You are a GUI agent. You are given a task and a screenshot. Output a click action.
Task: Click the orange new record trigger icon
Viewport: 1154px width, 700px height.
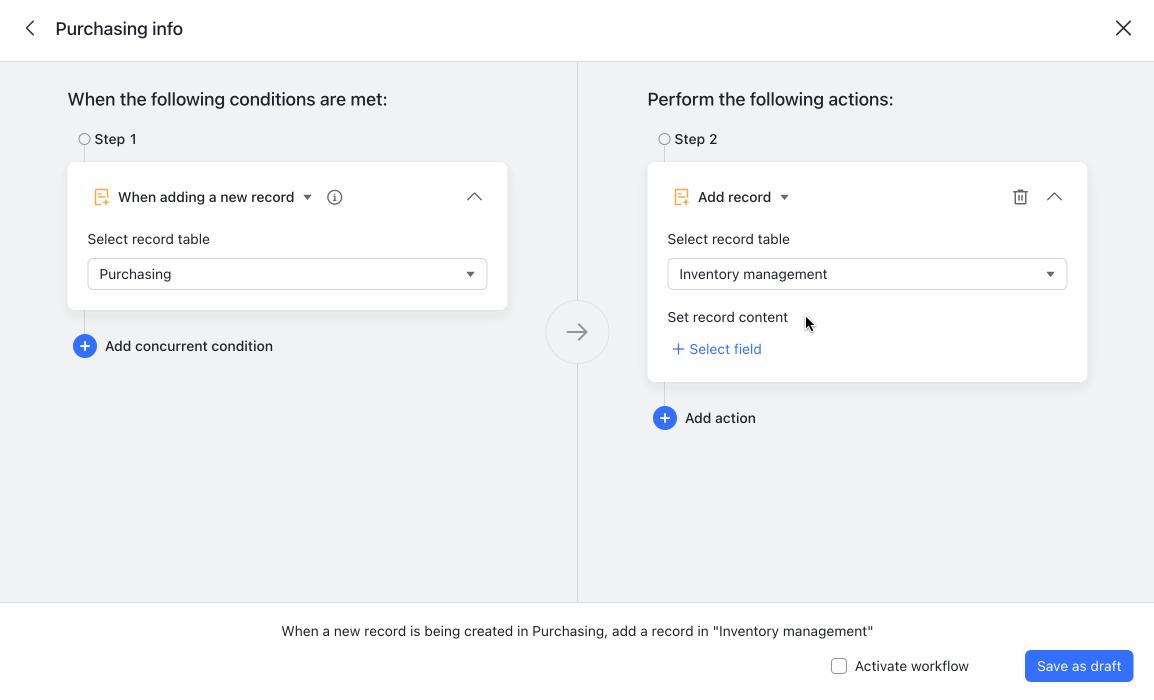tap(100, 197)
